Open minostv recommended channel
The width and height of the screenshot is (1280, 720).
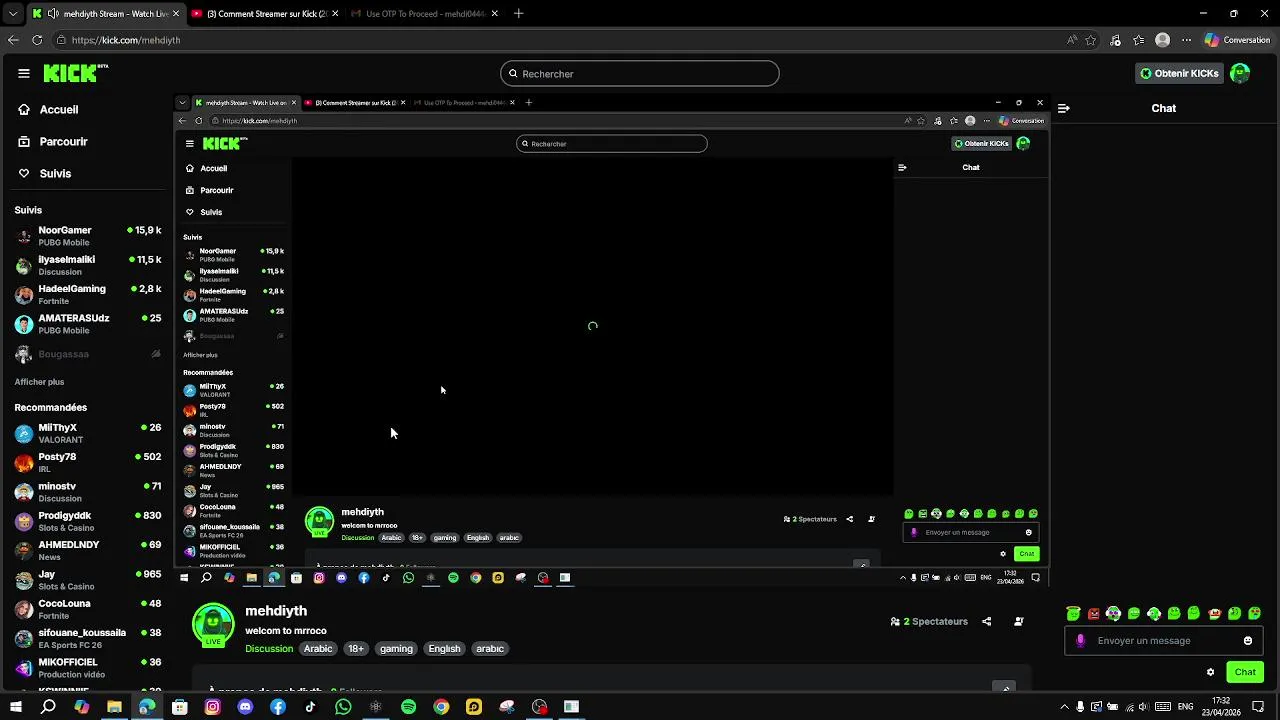tap(88, 492)
